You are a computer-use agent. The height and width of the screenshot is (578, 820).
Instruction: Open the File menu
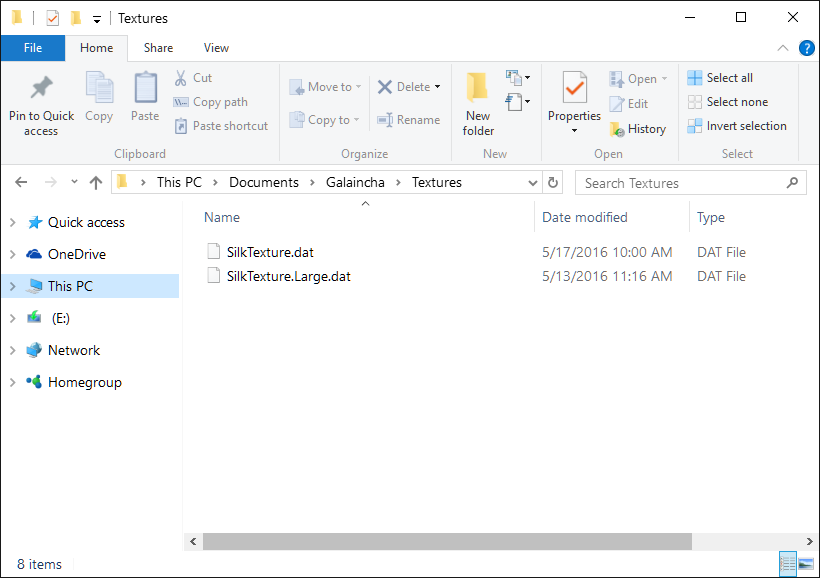pyautogui.click(x=32, y=48)
